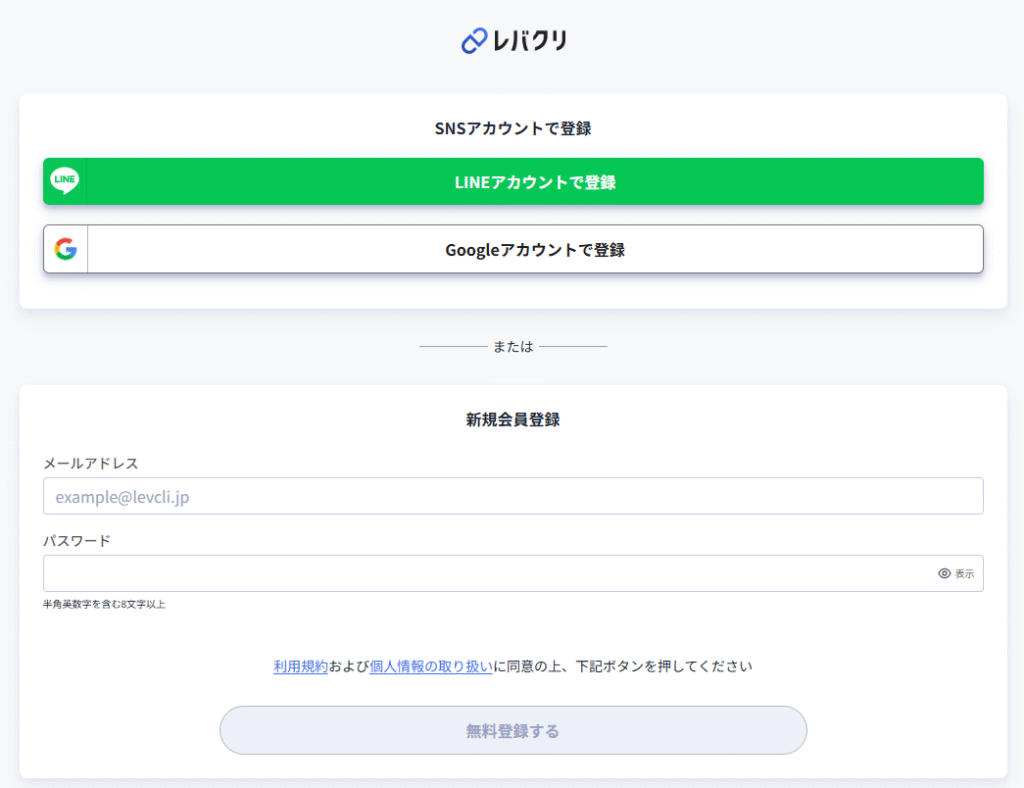Toggle password visibility with the 表示 eye icon
This screenshot has height=788, width=1024.
[x=956, y=573]
